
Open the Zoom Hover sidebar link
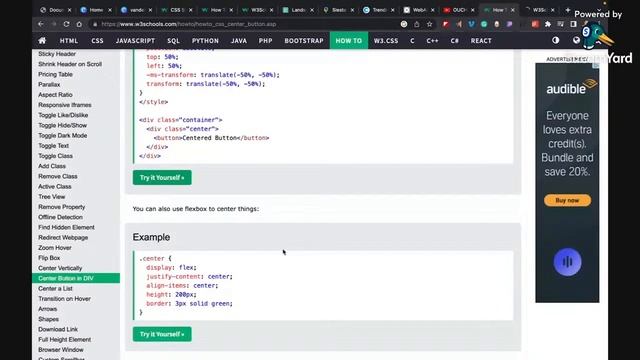point(55,248)
